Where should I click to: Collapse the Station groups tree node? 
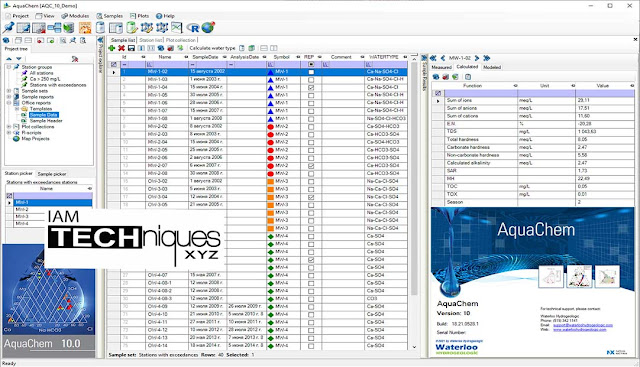[x=9, y=67]
